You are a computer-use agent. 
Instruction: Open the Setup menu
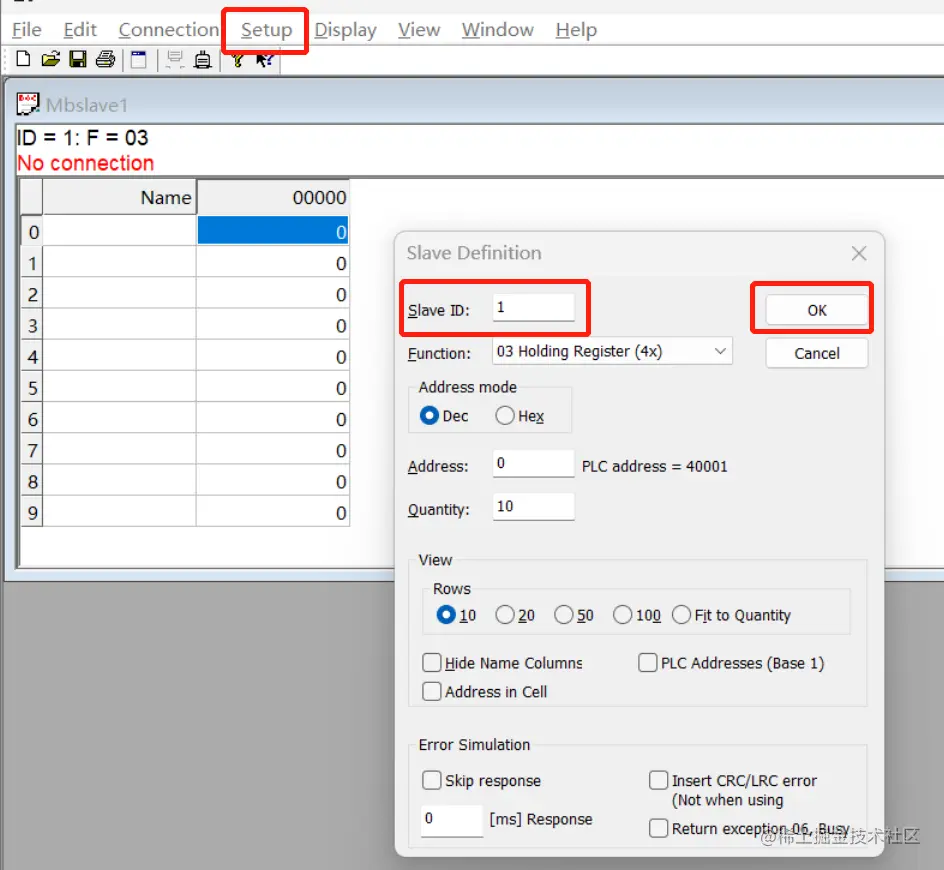tap(264, 30)
